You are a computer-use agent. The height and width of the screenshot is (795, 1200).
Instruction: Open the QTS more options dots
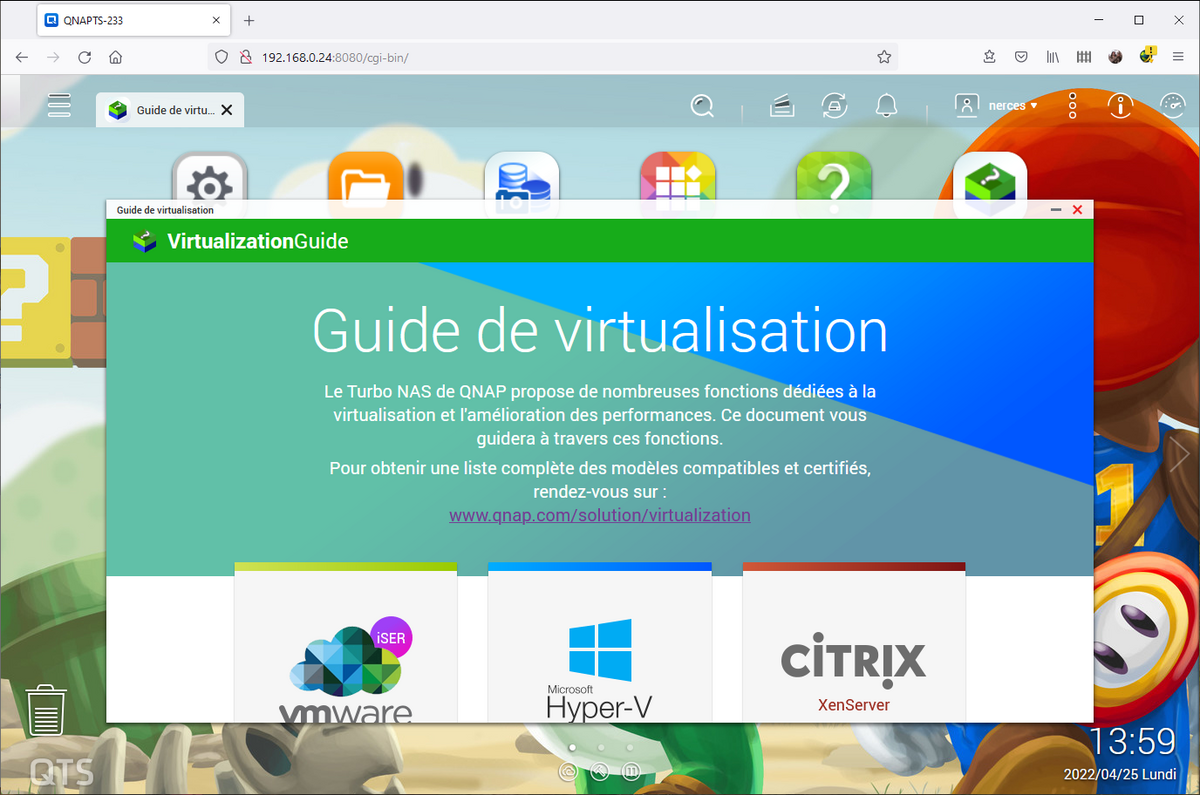point(1072,105)
